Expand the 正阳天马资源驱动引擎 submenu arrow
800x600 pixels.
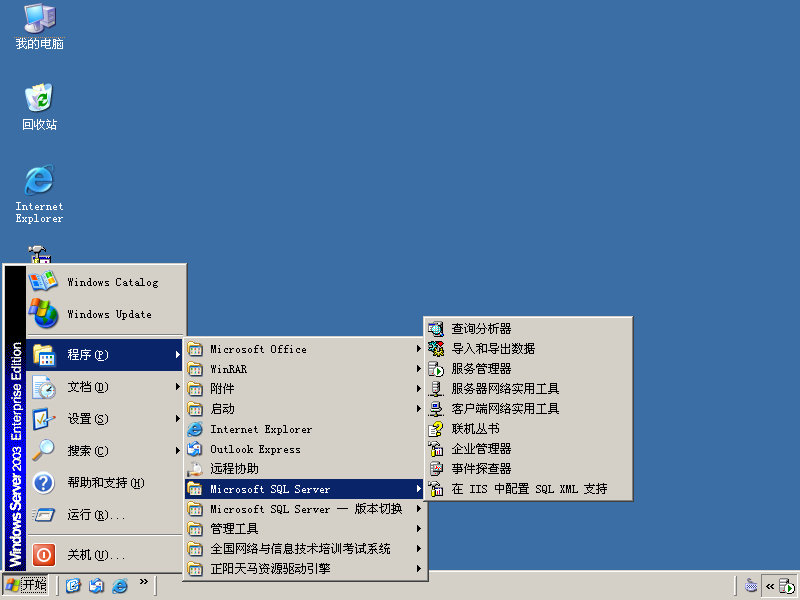point(418,568)
